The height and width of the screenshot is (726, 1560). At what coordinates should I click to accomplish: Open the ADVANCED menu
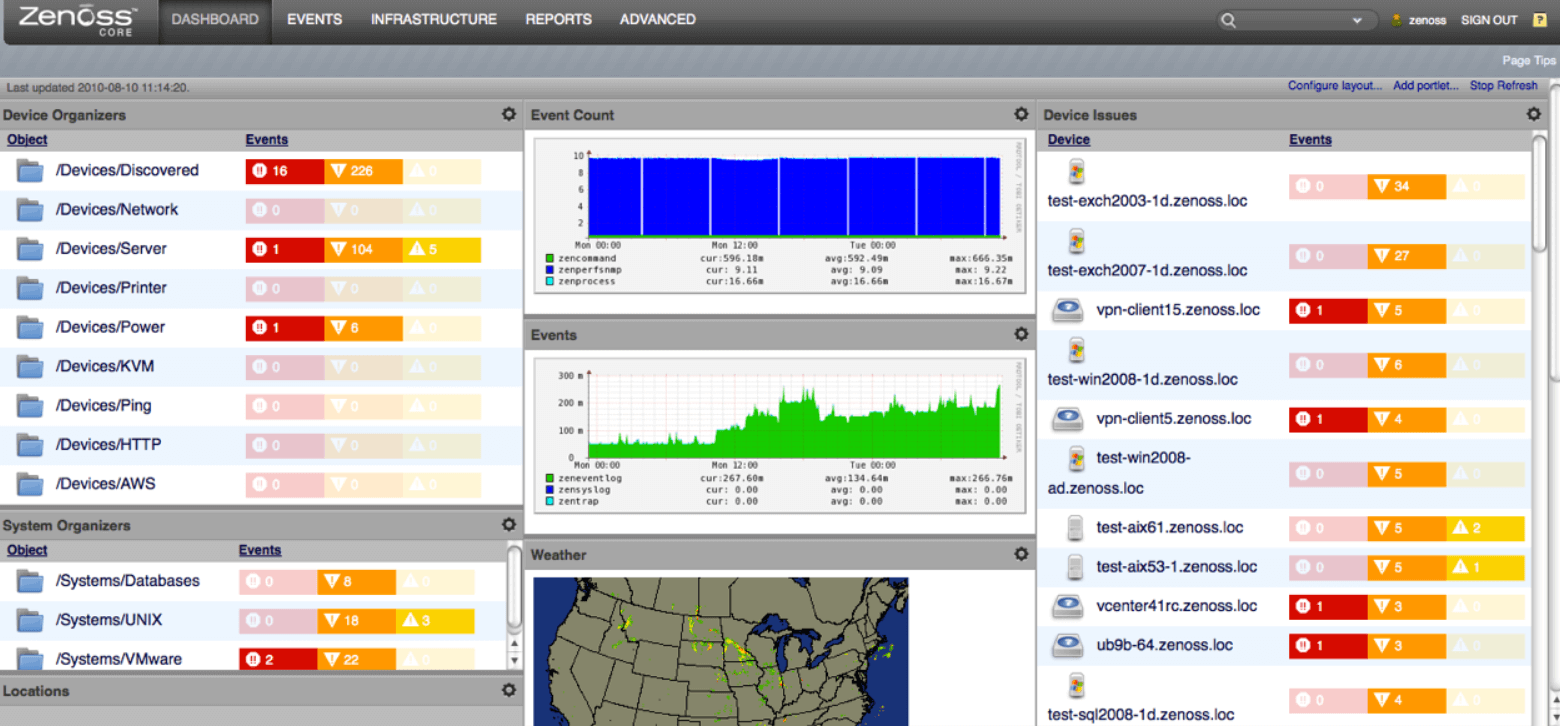[x=658, y=19]
